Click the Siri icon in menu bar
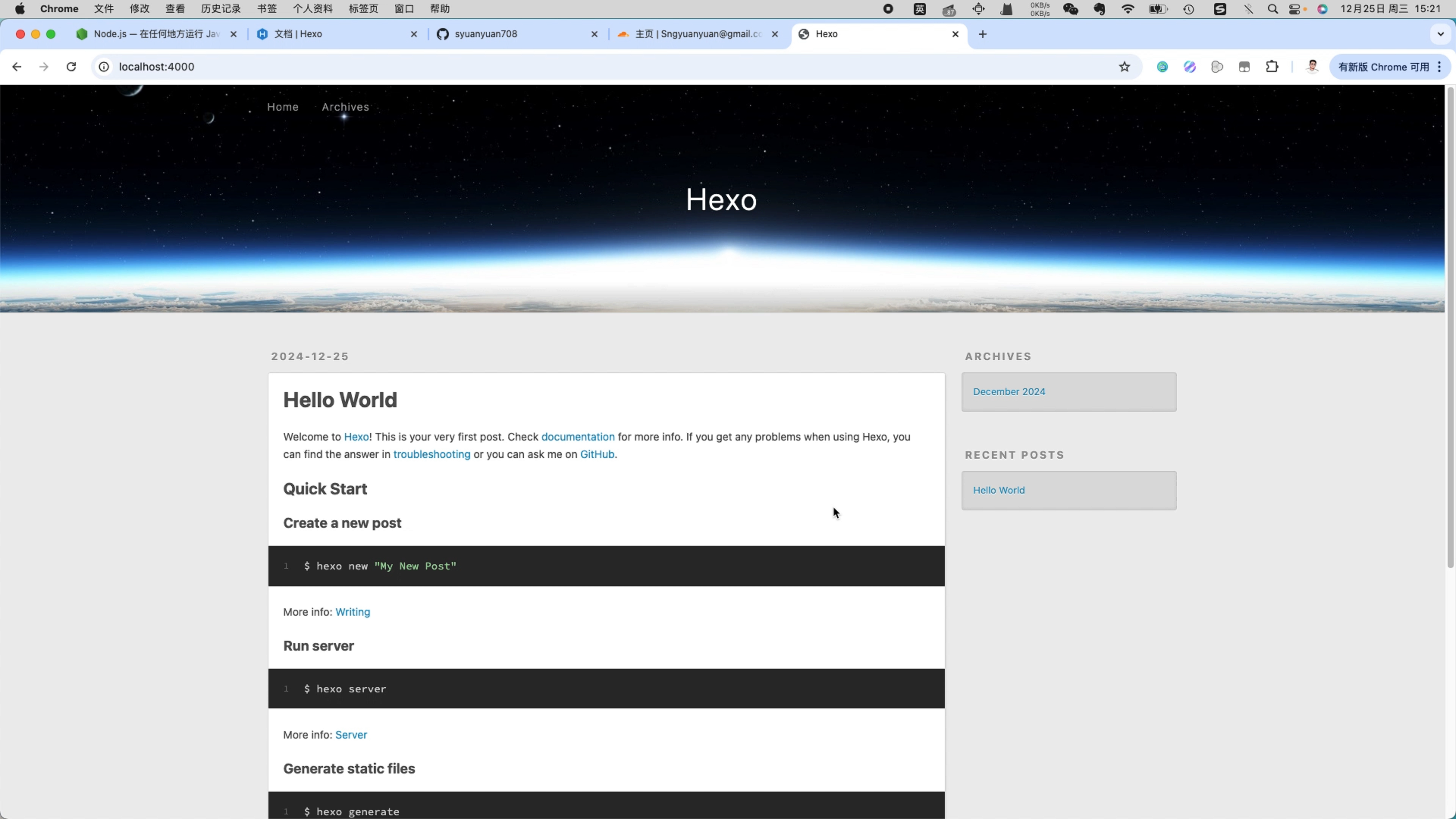This screenshot has height=819, width=1456. click(1323, 8)
